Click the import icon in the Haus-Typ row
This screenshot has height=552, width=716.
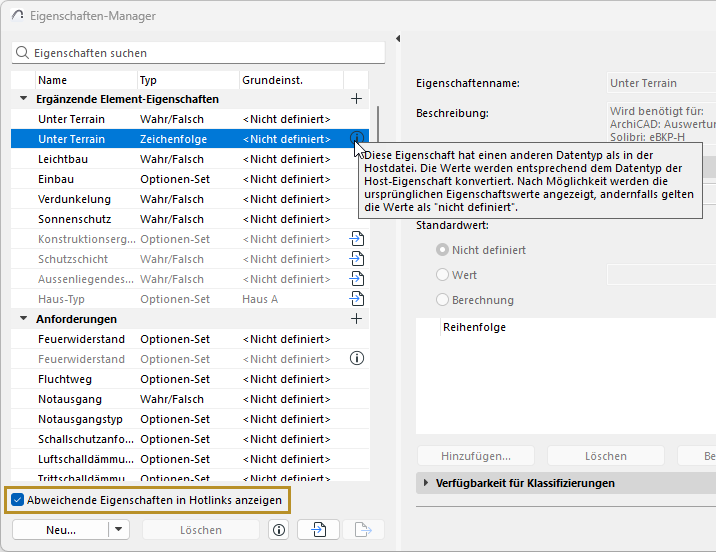click(x=356, y=299)
